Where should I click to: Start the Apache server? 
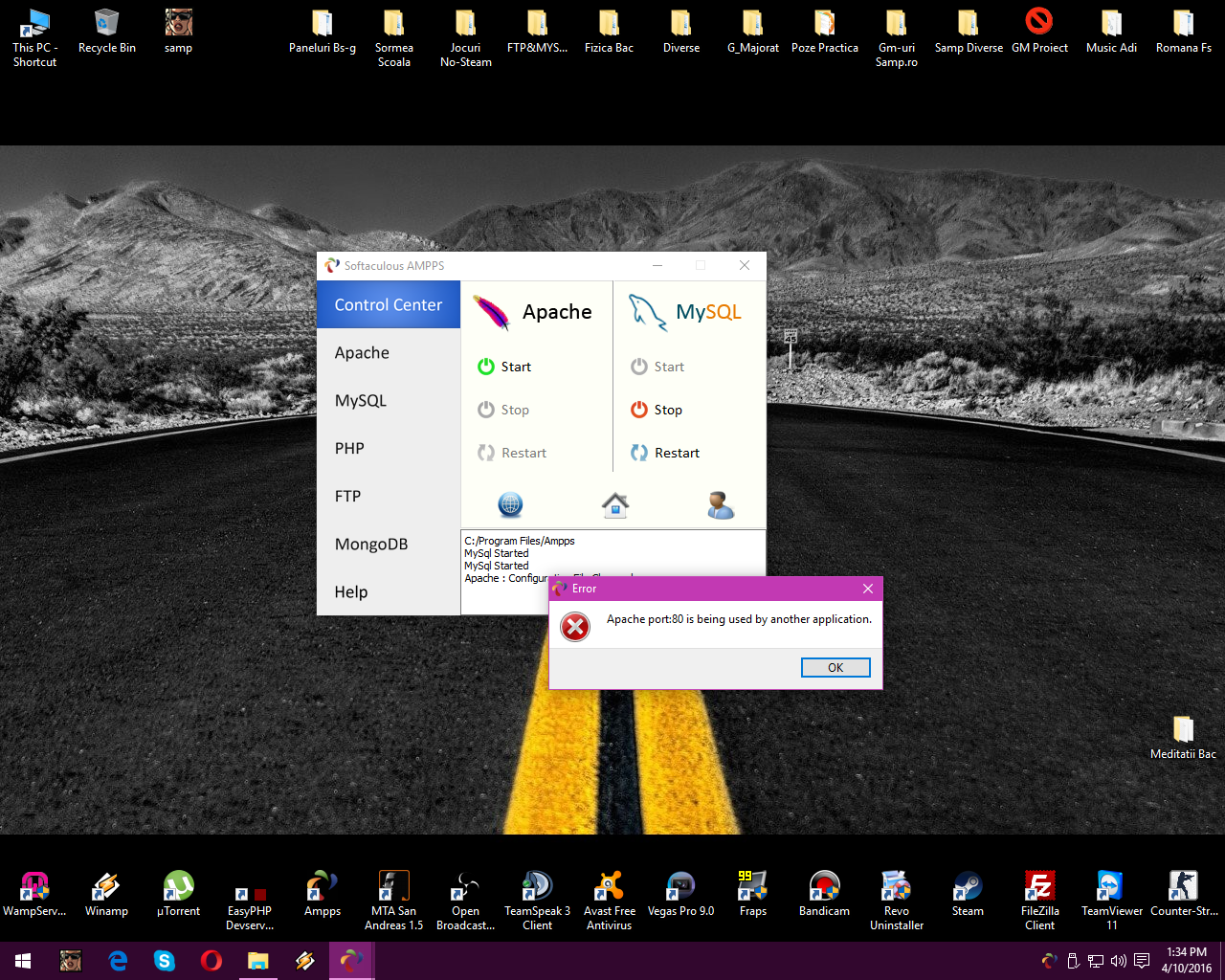click(504, 367)
